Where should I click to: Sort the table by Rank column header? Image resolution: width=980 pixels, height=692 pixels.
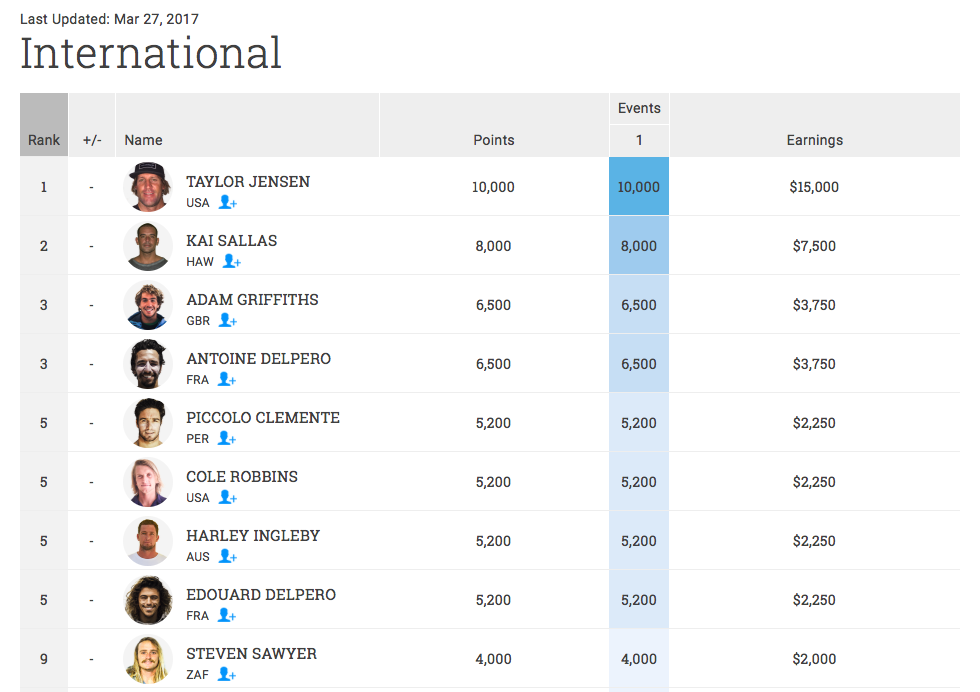44,140
